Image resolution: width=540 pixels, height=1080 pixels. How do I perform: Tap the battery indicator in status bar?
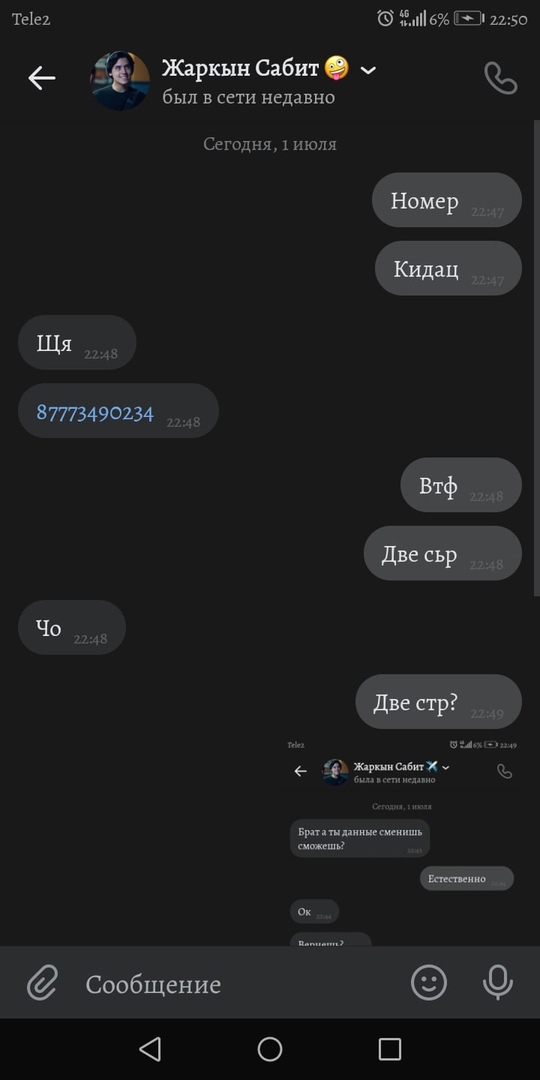pos(469,19)
